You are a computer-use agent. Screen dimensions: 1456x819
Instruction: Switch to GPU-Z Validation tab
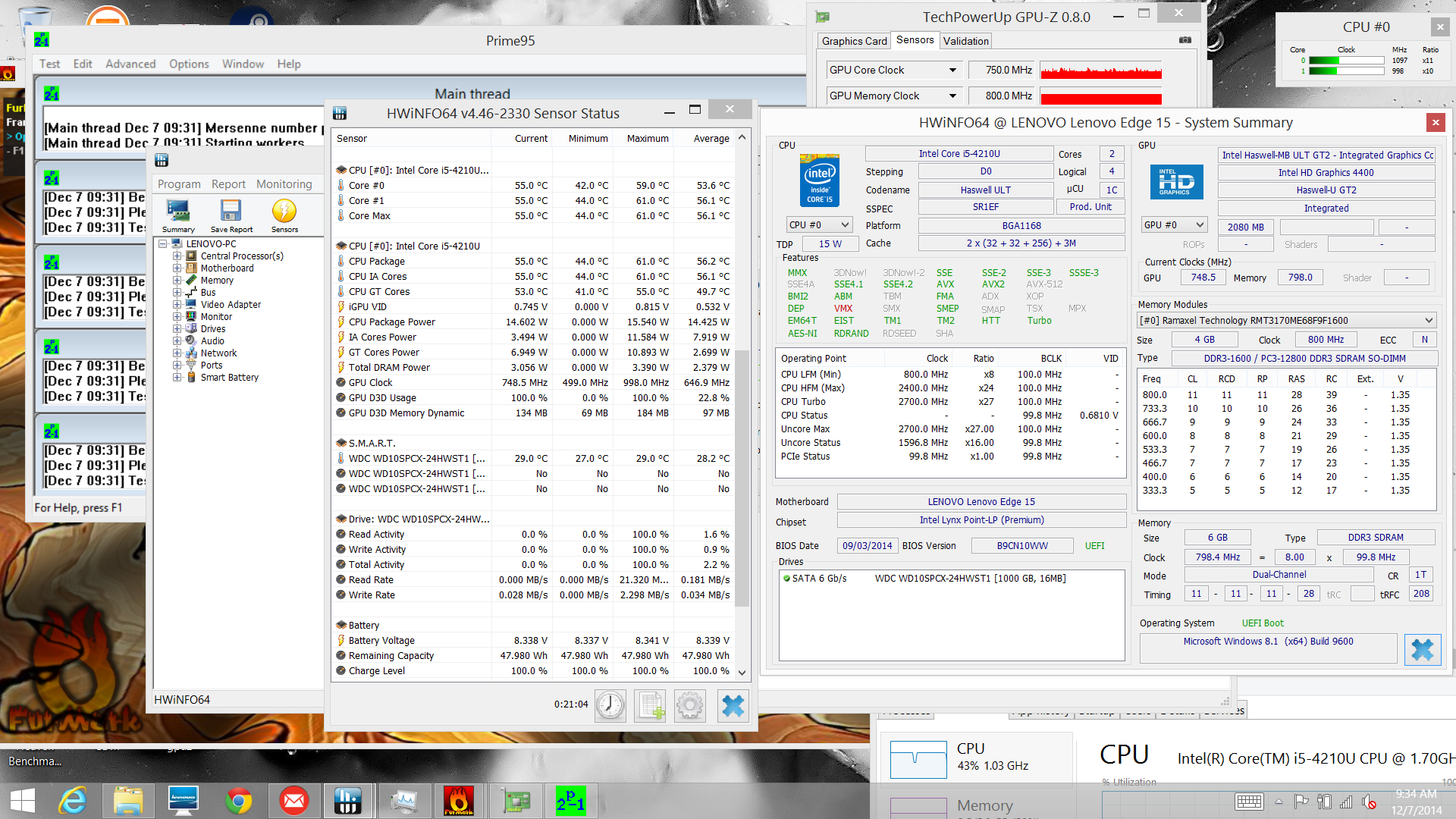click(x=965, y=41)
